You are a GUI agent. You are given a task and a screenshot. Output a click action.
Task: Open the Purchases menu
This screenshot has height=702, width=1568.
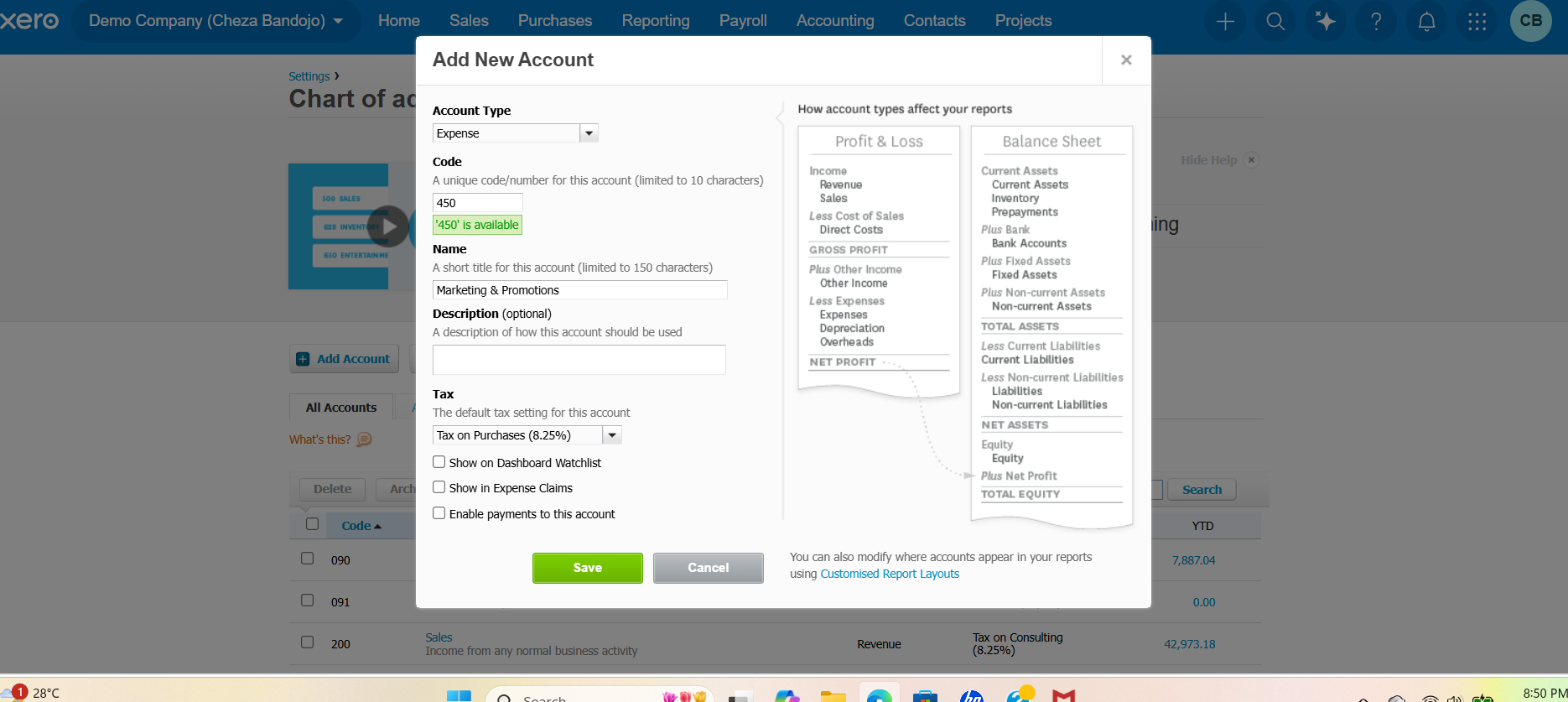[x=555, y=21]
